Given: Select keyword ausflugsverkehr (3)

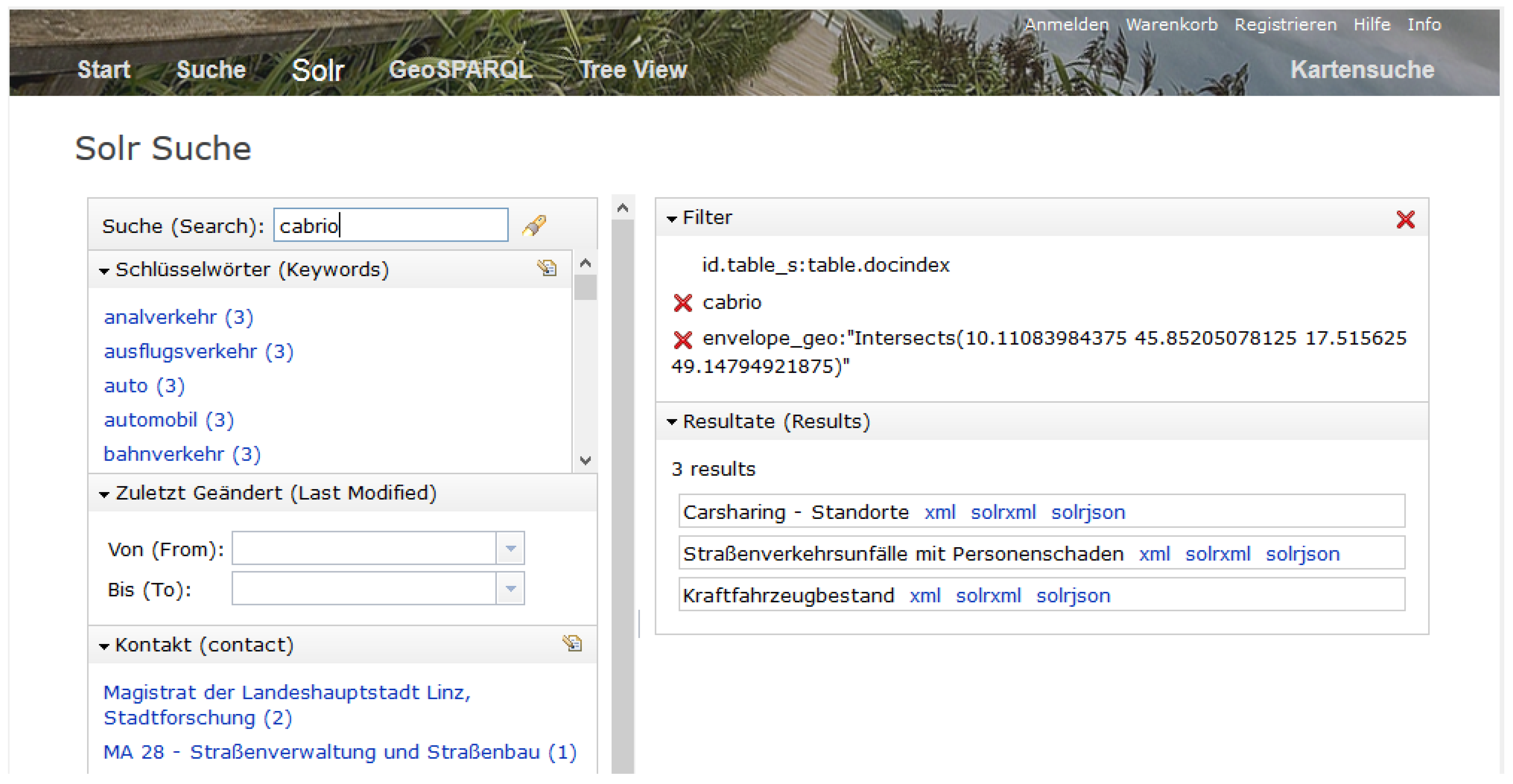Looking at the screenshot, I should [199, 352].
